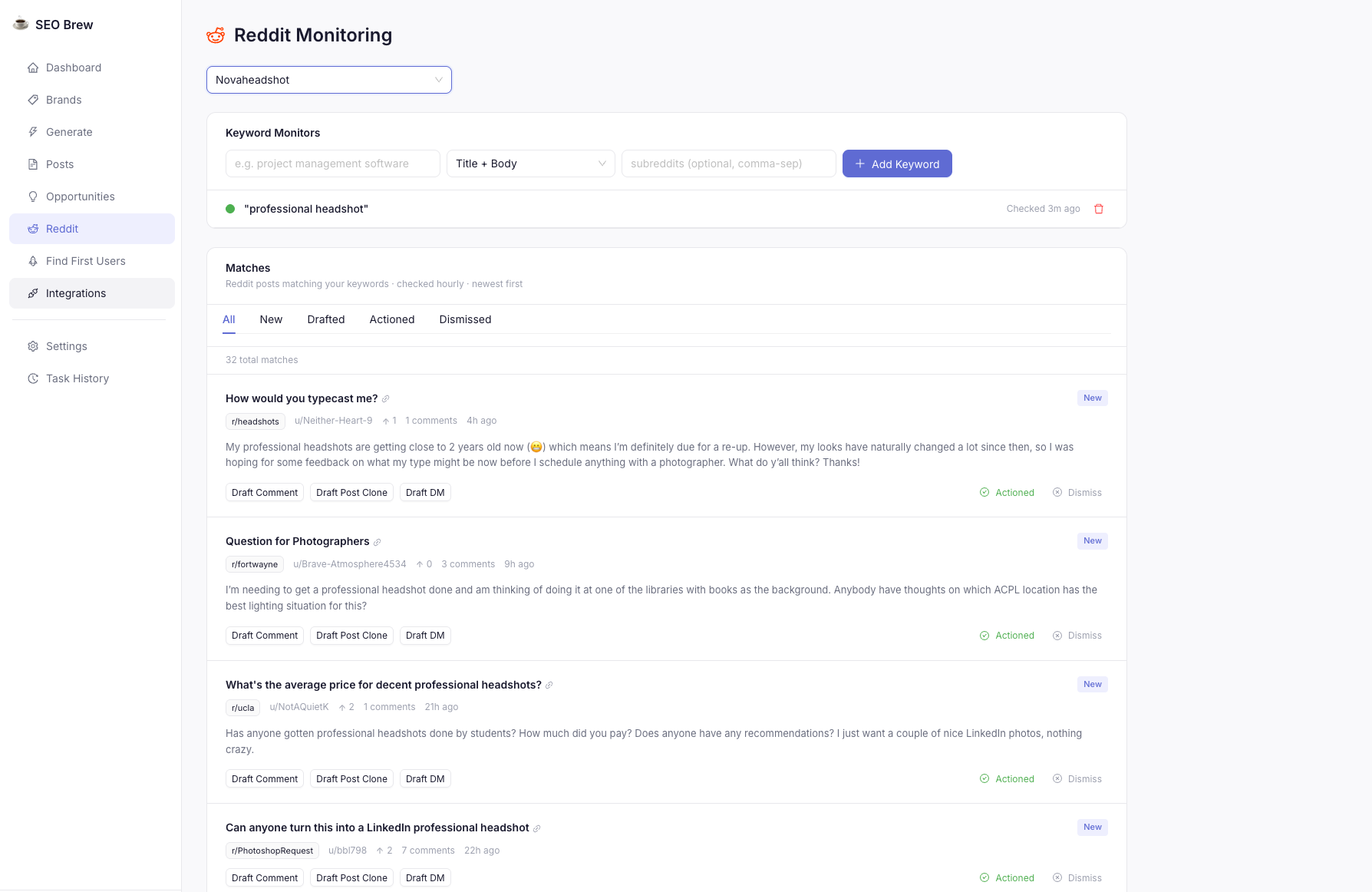The image size is (1372, 892).
Task: Open post title How would you typecast me?
Action: [302, 398]
